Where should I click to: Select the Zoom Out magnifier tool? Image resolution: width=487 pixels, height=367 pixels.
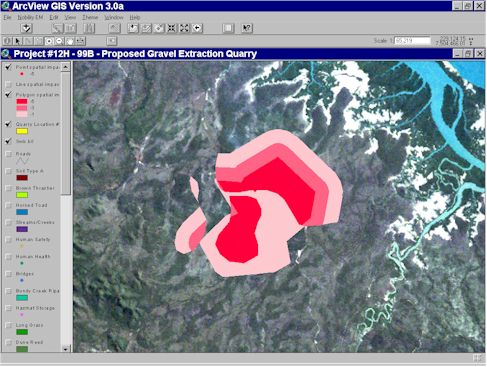pos(59,41)
